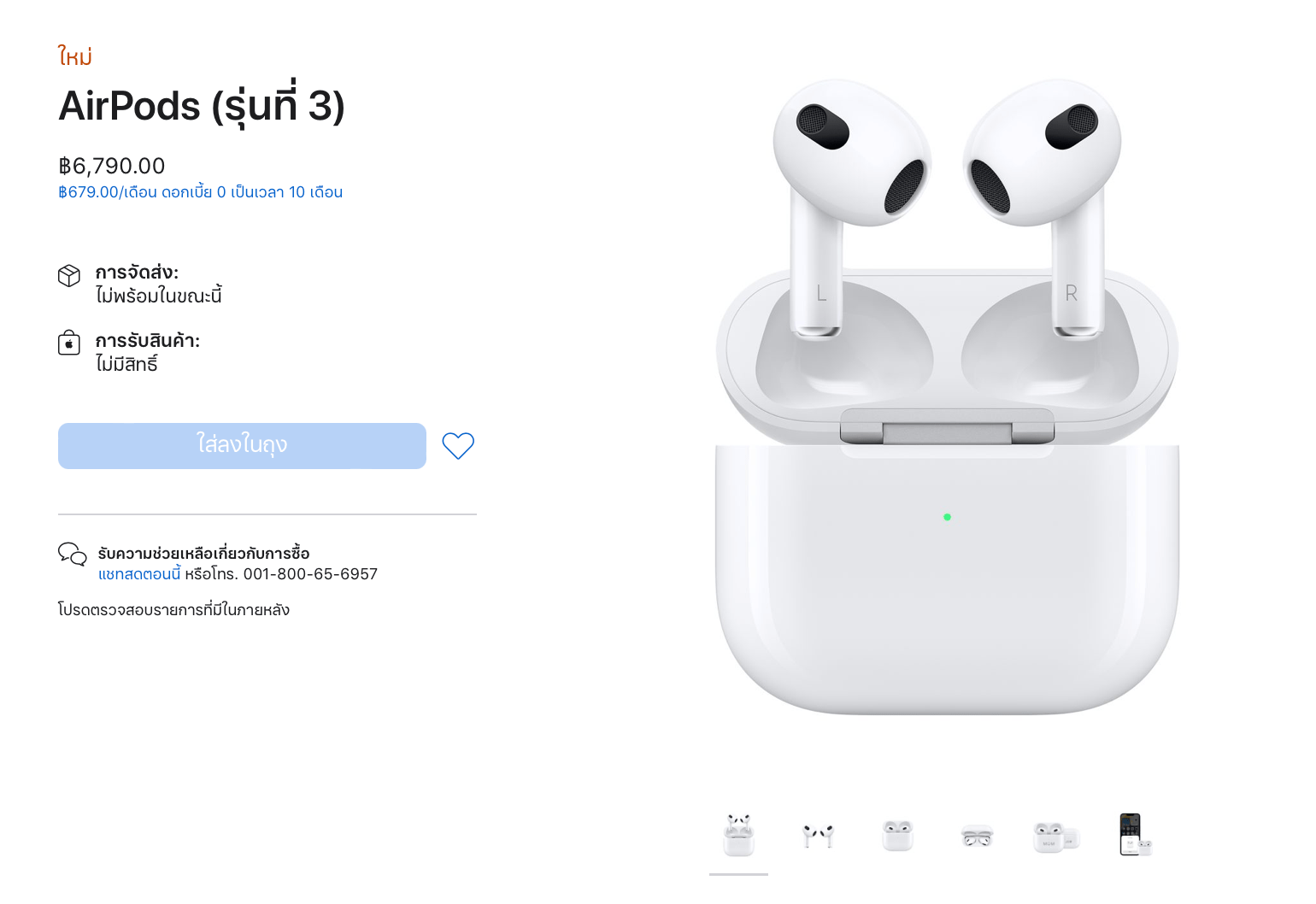1316x904 pixels.
Task: Click the chat bubbles help icon
Action: [73, 555]
